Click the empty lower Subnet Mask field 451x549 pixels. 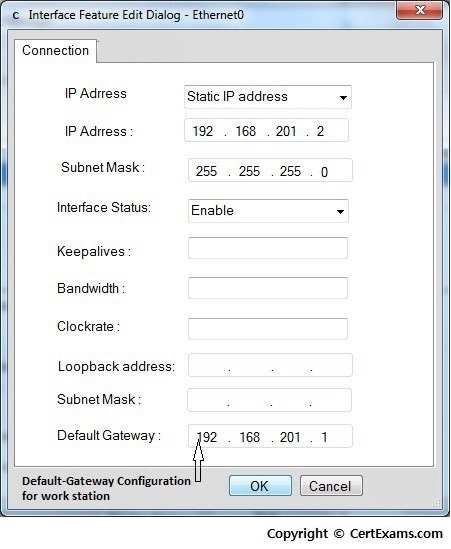269,400
